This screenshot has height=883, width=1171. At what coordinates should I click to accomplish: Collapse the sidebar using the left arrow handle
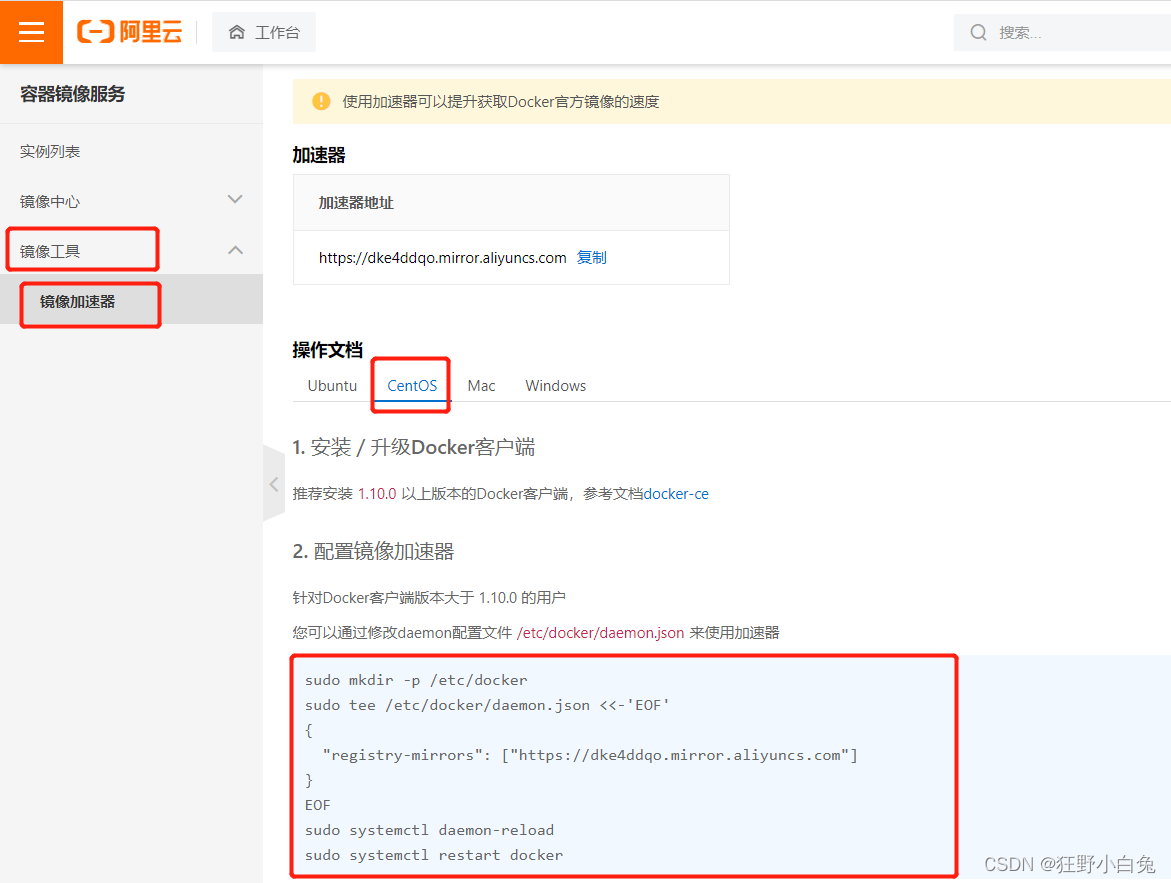[274, 484]
